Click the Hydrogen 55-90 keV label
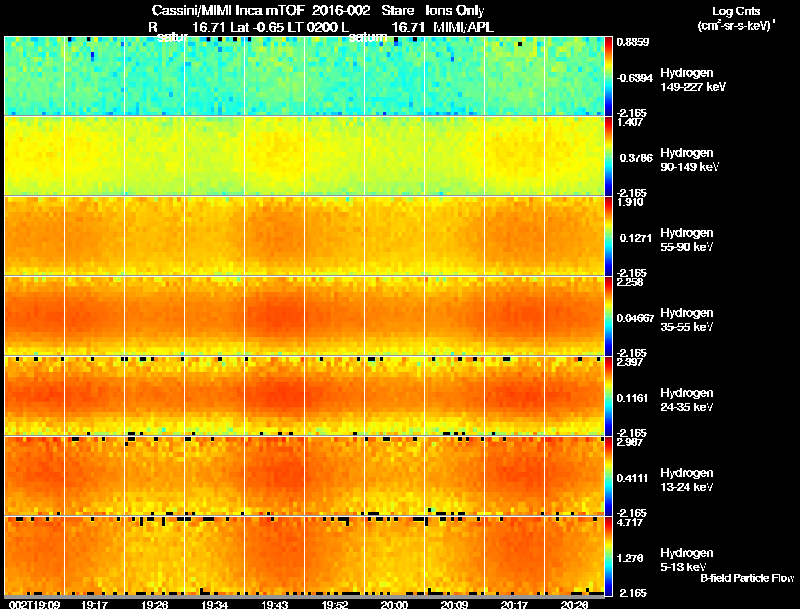 (x=687, y=240)
